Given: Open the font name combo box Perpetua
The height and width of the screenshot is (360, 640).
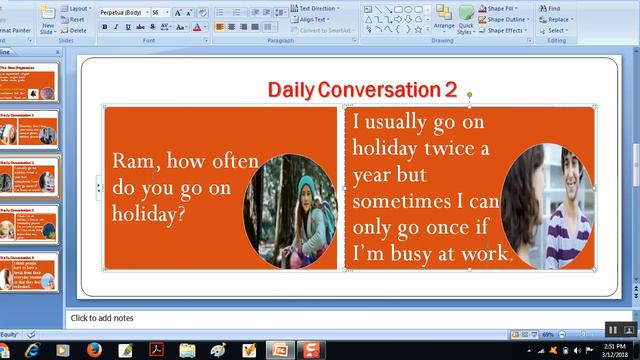Looking at the screenshot, I should click(124, 13).
